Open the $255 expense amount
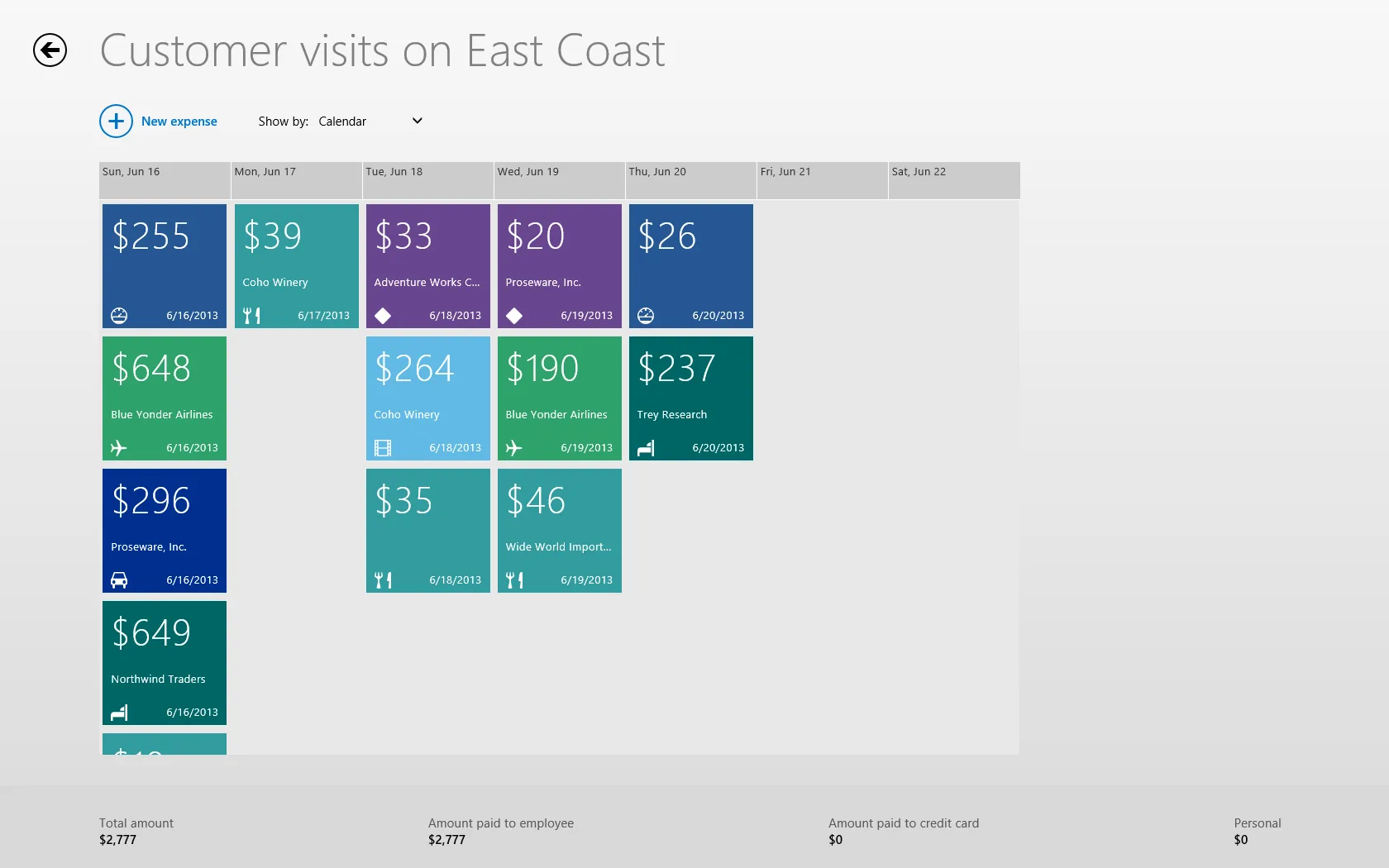Viewport: 1389px width, 868px height. point(151,236)
